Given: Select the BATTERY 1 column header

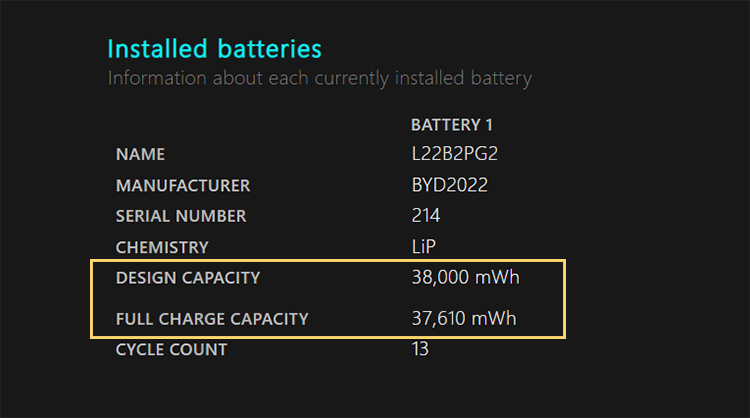Looking at the screenshot, I should (452, 125).
